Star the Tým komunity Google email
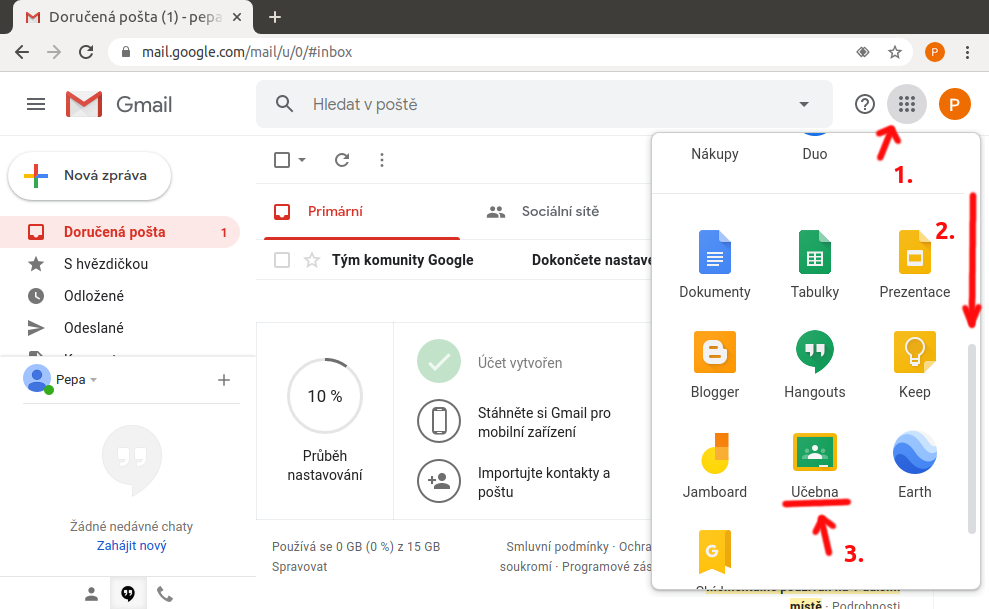 [x=312, y=260]
